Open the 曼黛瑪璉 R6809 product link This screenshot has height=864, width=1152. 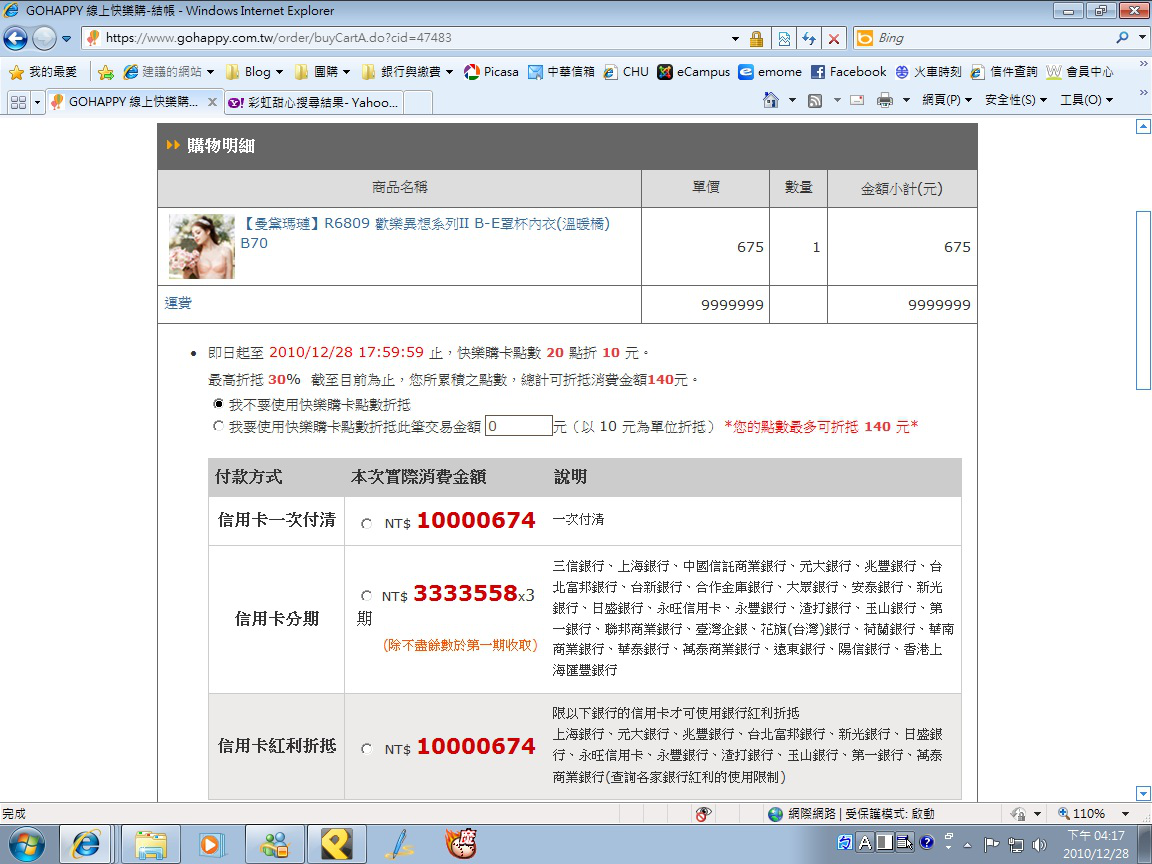(425, 233)
